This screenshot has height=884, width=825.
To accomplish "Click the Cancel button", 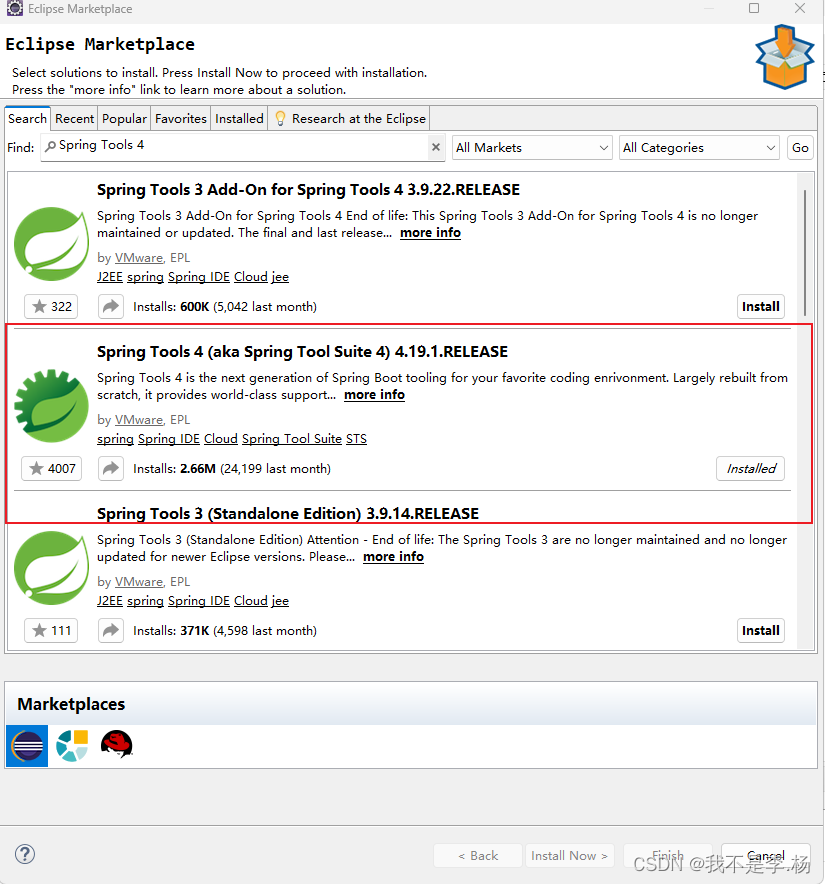I will (x=766, y=856).
